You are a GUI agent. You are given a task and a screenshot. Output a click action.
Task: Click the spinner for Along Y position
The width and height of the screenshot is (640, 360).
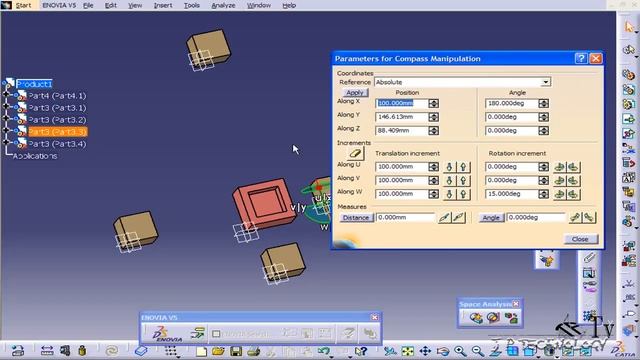click(433, 117)
